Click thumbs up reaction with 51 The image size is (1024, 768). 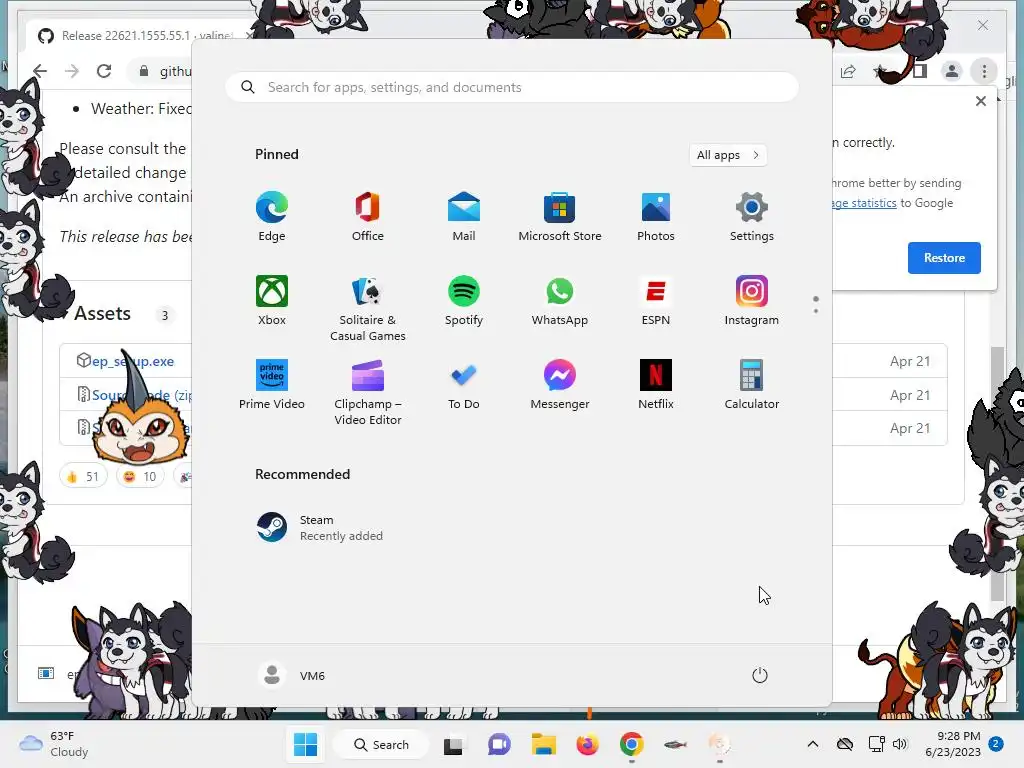83,477
